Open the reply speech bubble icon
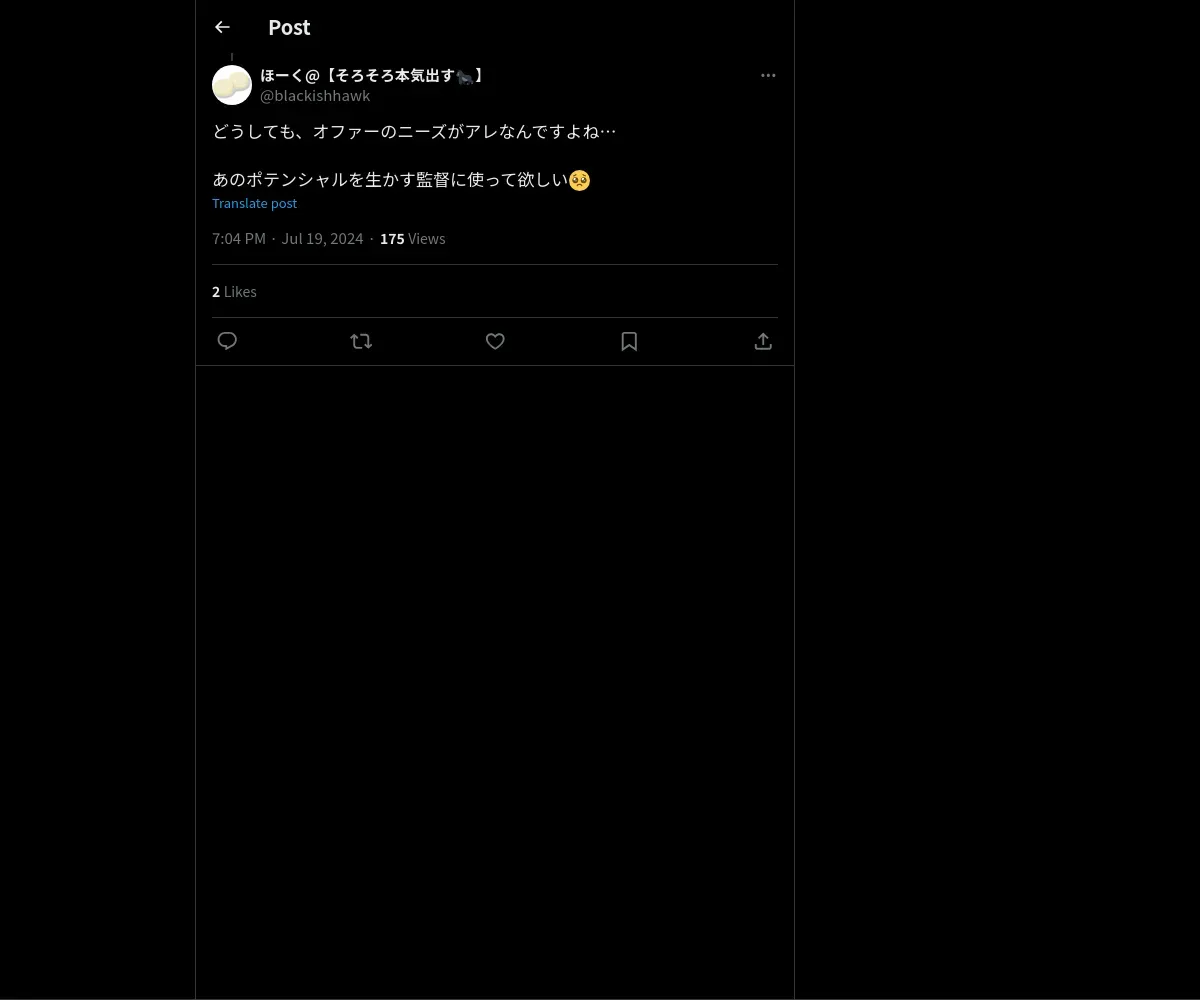 [x=227, y=341]
